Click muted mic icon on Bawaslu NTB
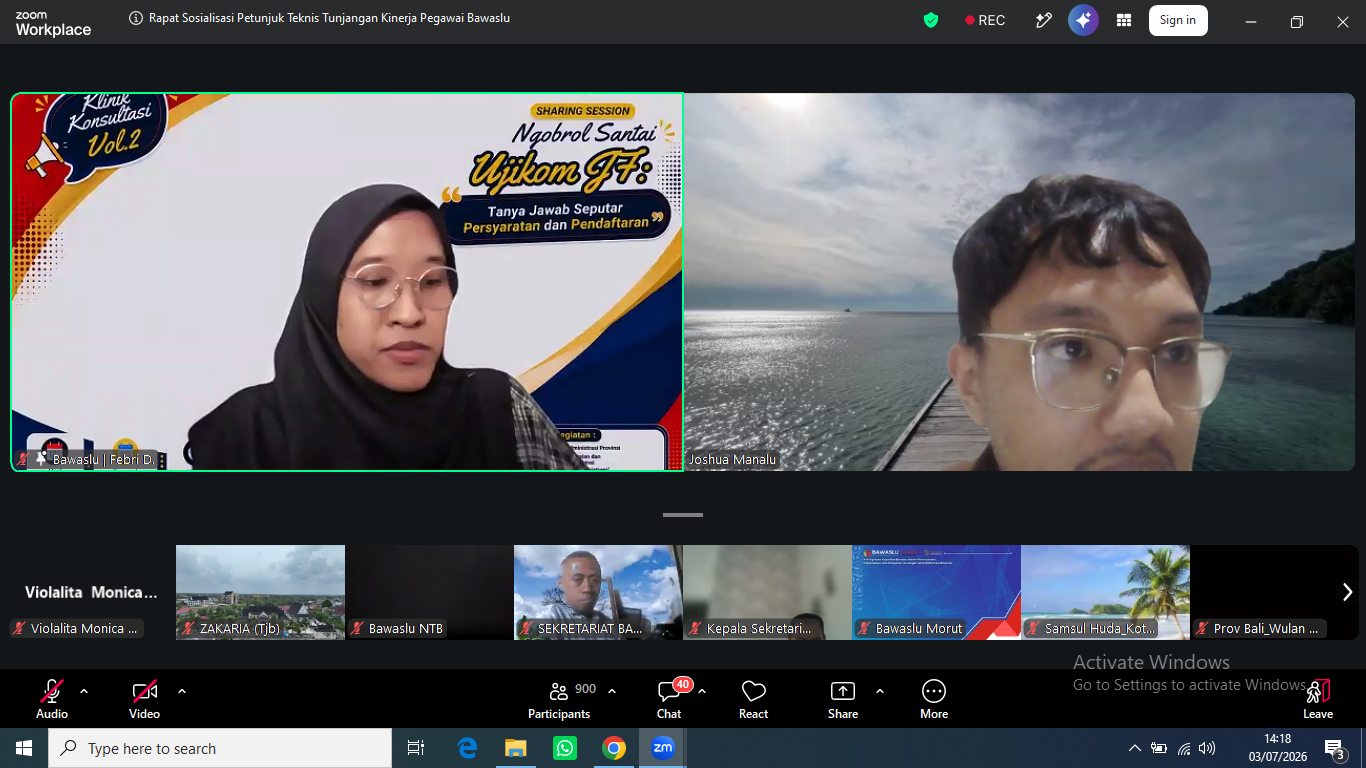 point(357,629)
